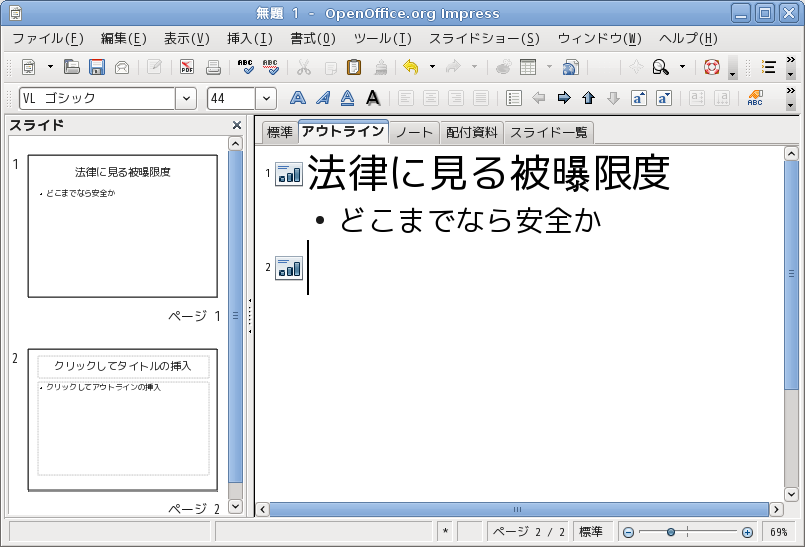Switch to the 標準 view tab

280,133
